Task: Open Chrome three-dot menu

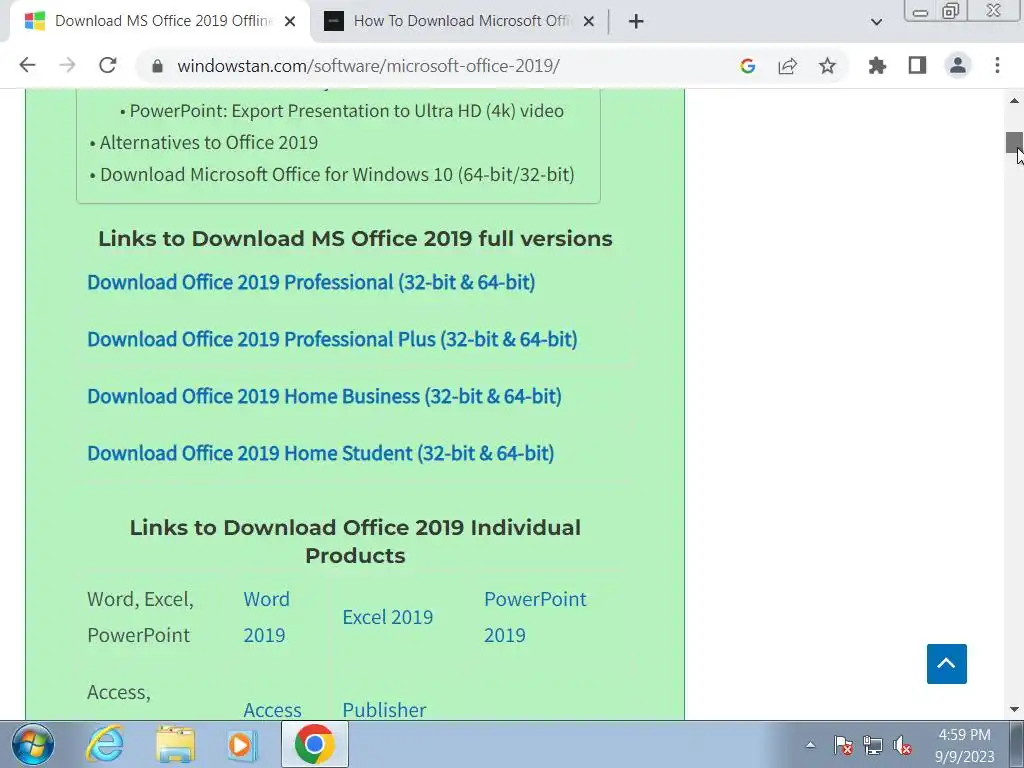Action: 997,65
